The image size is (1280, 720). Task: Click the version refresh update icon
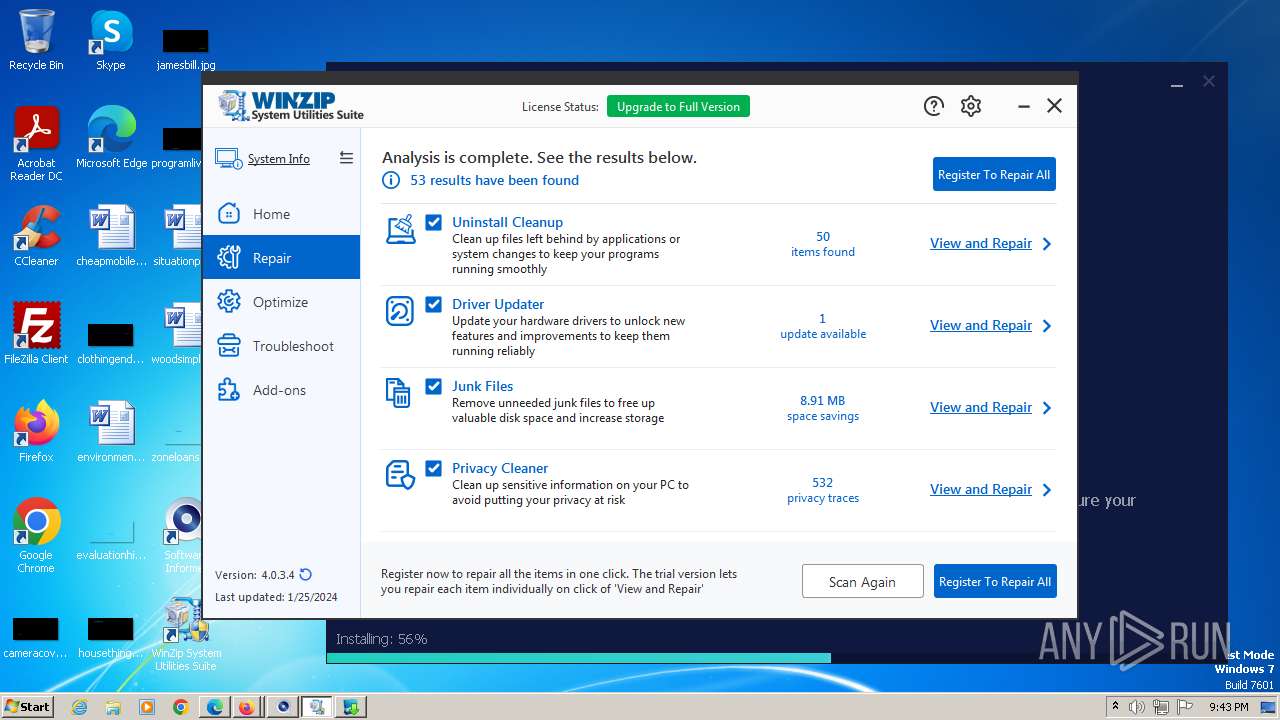tap(306, 575)
